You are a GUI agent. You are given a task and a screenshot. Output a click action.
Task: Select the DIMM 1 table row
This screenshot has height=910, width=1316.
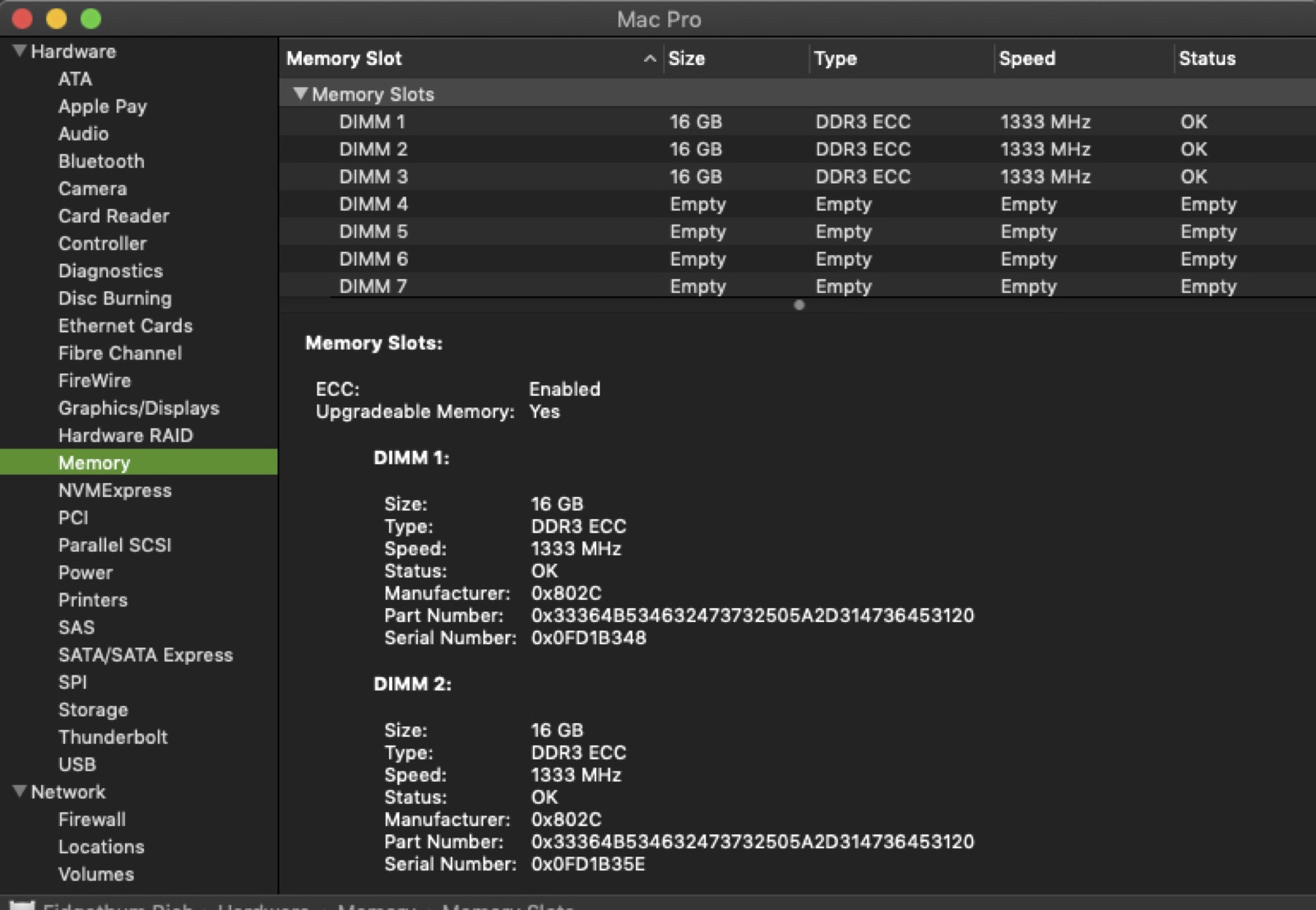pyautogui.click(x=797, y=122)
